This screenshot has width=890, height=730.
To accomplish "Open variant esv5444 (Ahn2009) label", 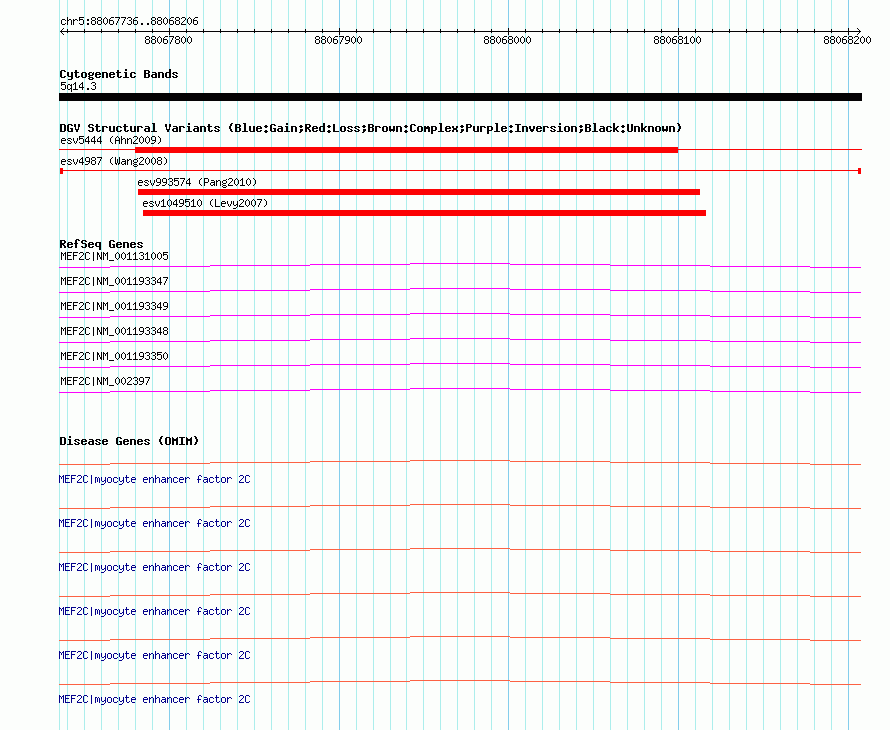I will point(111,140).
